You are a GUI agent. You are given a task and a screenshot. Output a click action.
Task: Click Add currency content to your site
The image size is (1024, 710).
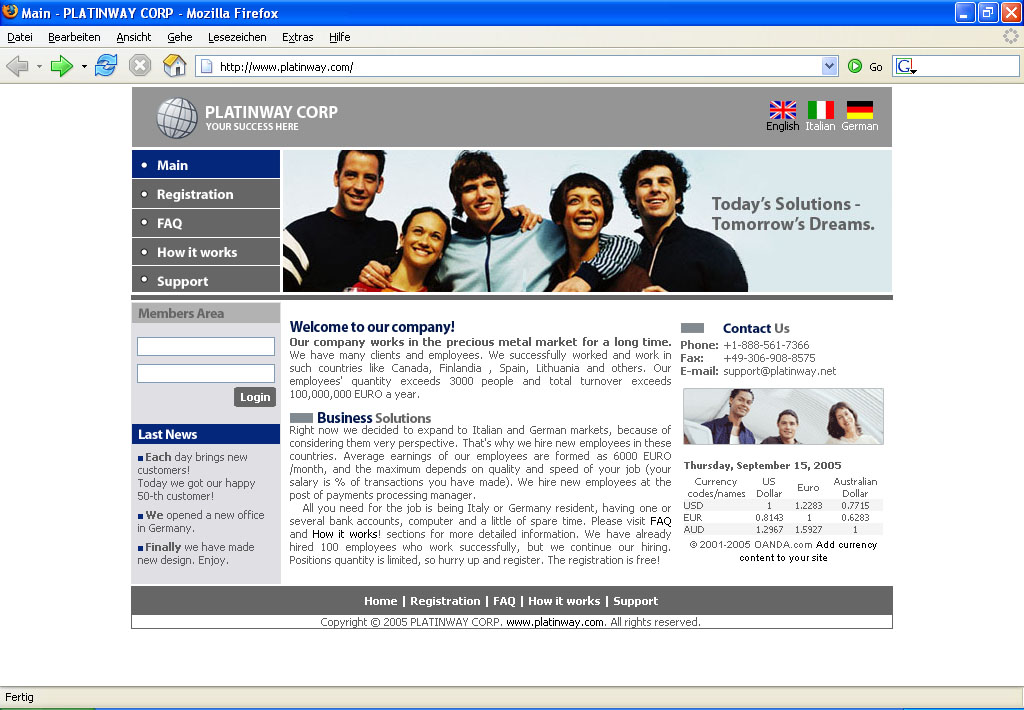click(x=808, y=551)
